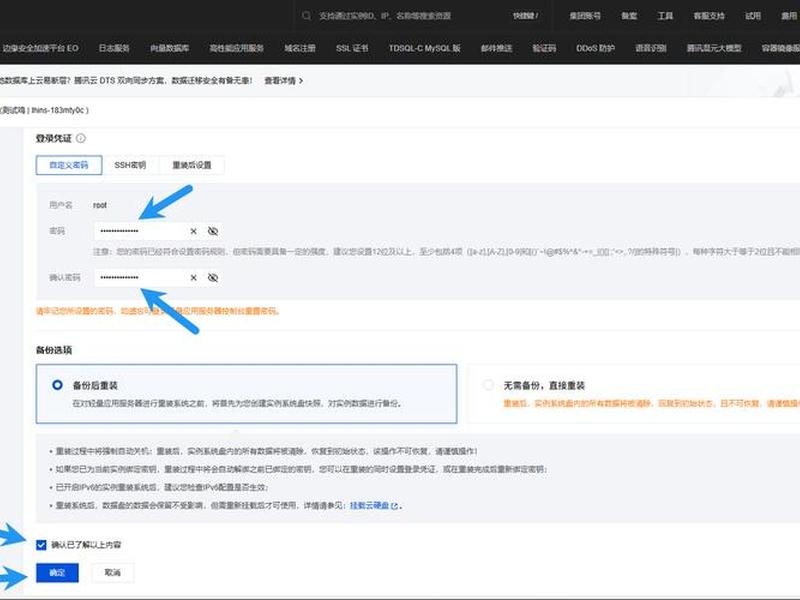Viewport: 800px width, 600px height.
Task: Open SSL 证书 in the nav bar
Action: (x=352, y=48)
